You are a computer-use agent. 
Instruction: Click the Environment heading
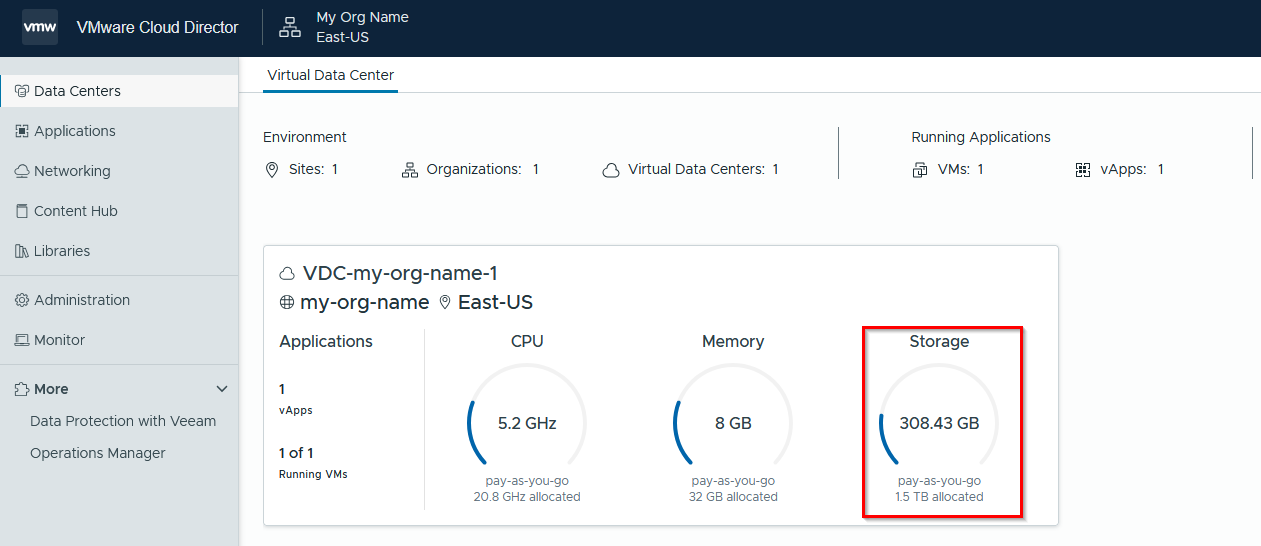305,137
